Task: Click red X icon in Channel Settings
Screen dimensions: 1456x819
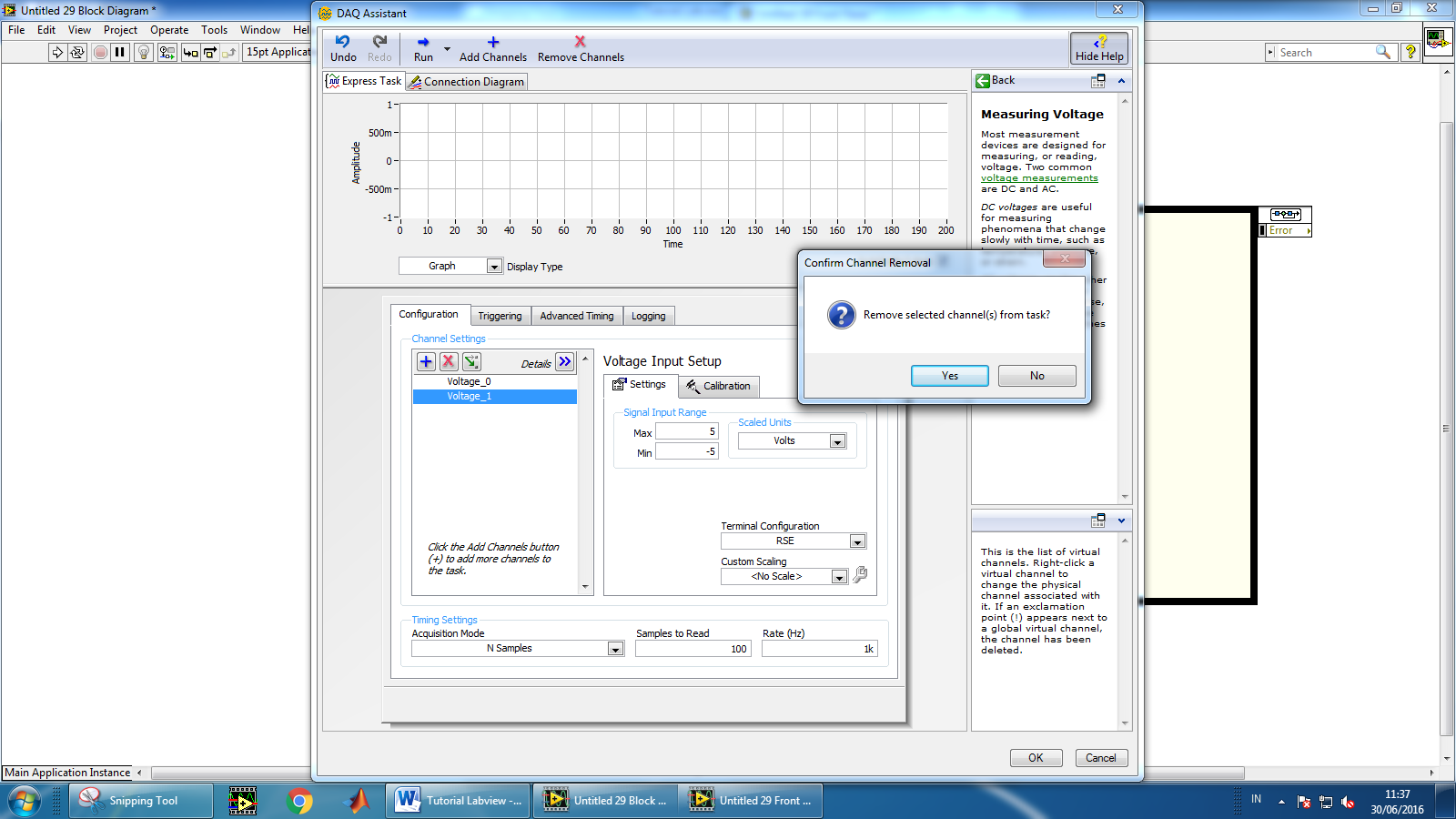Action: 449,361
